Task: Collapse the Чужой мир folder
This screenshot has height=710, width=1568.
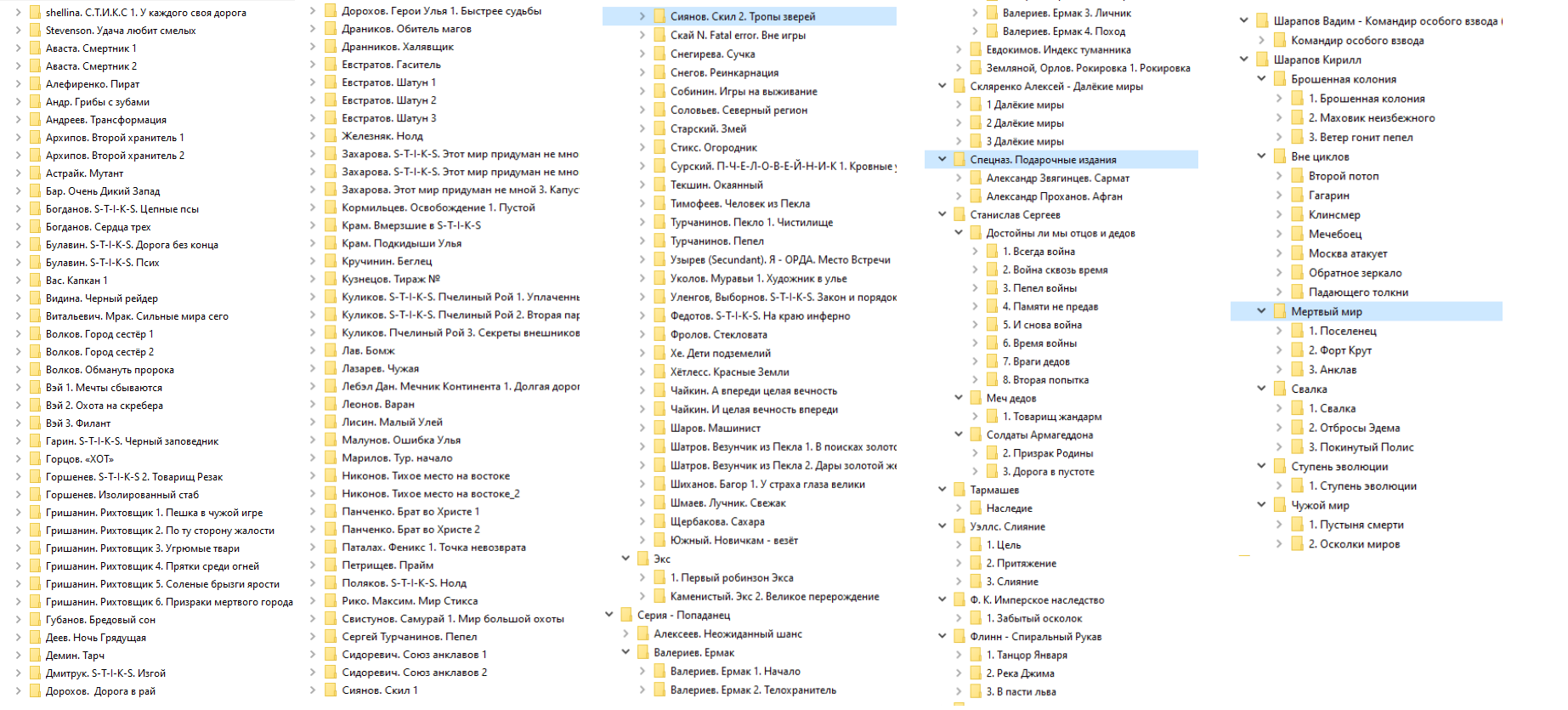Action: (1261, 505)
